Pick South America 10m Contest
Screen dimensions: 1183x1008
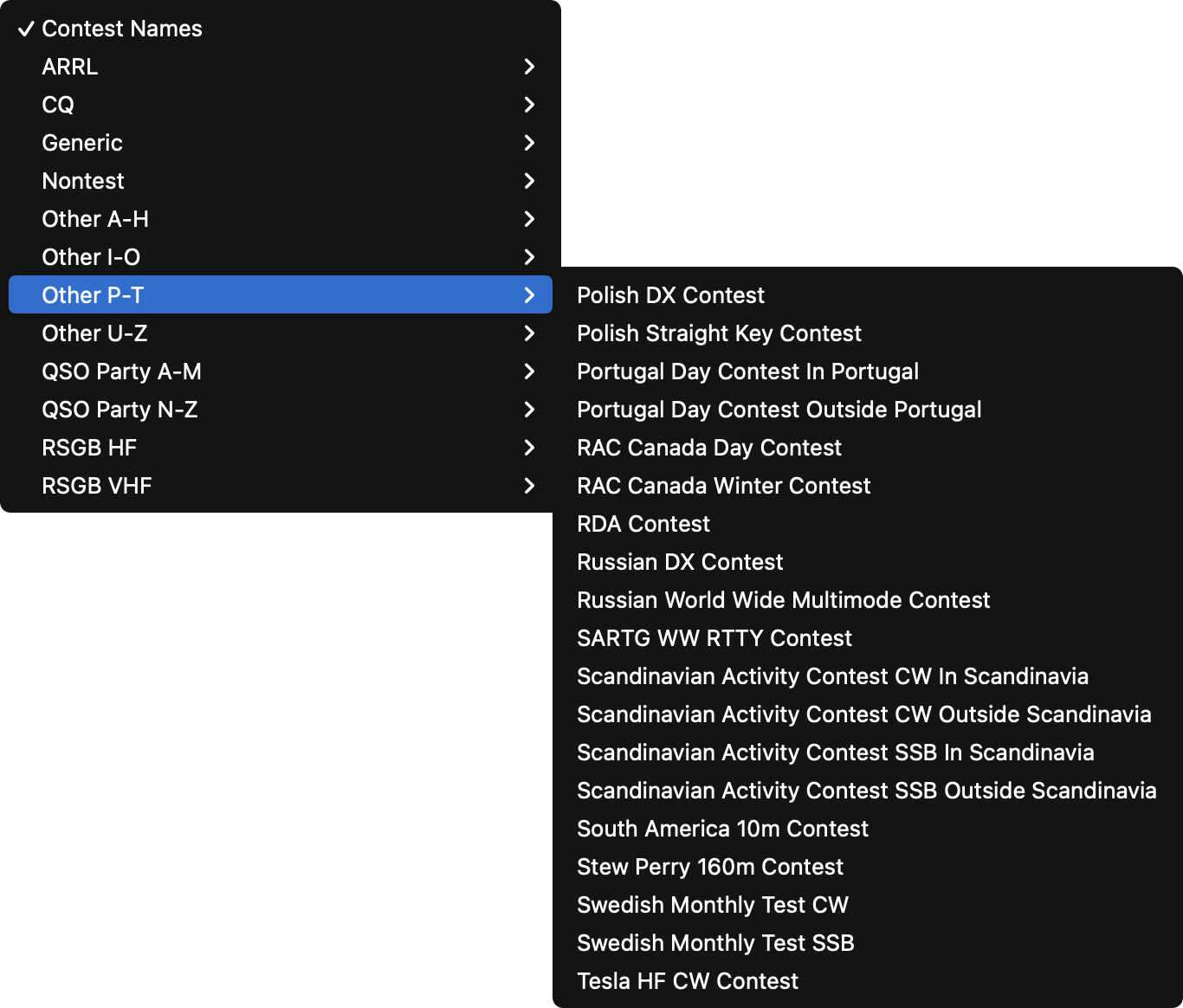coord(868,829)
